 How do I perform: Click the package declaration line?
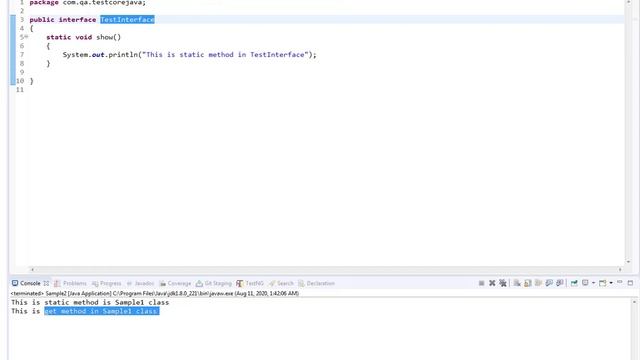87,2
